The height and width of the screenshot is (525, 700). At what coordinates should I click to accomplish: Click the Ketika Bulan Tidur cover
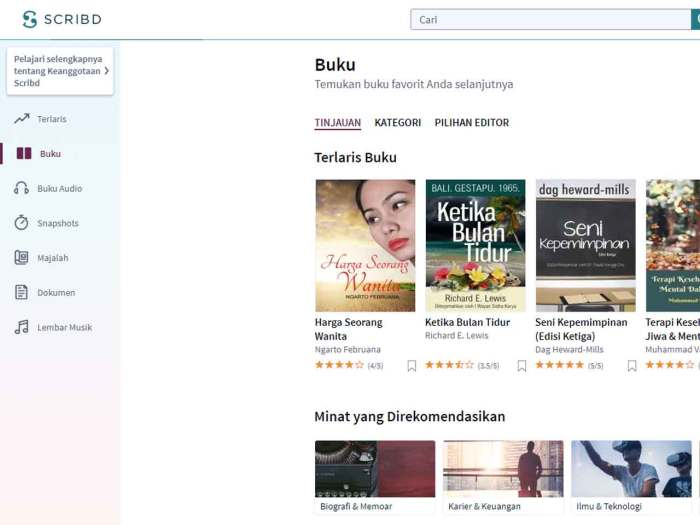point(475,246)
